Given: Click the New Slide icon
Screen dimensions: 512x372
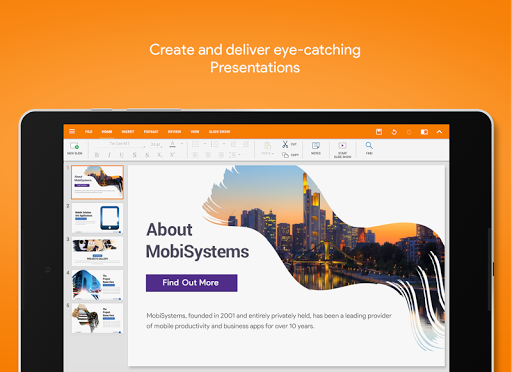Looking at the screenshot, I should point(75,146).
